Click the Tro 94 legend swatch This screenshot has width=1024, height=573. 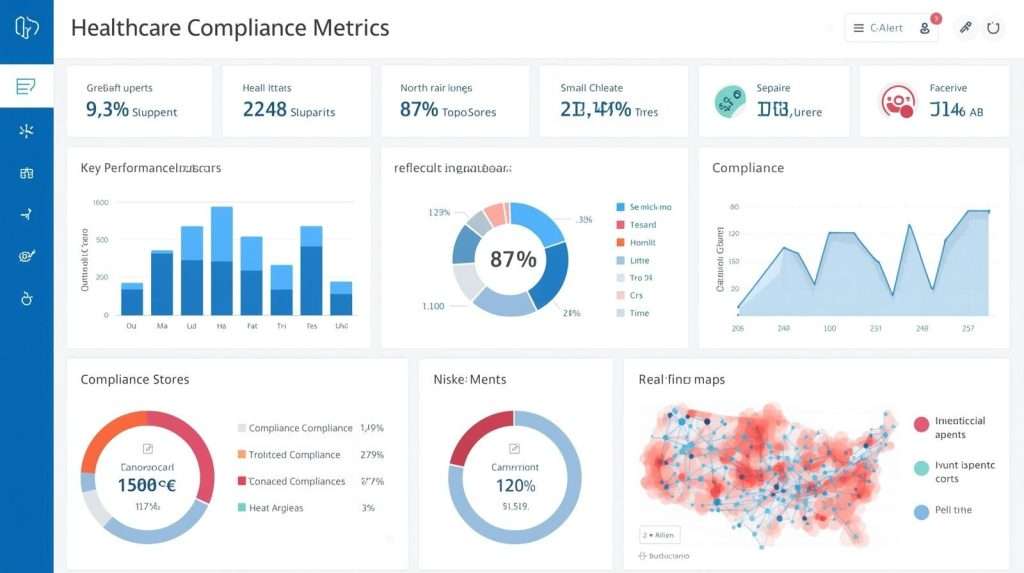620,278
